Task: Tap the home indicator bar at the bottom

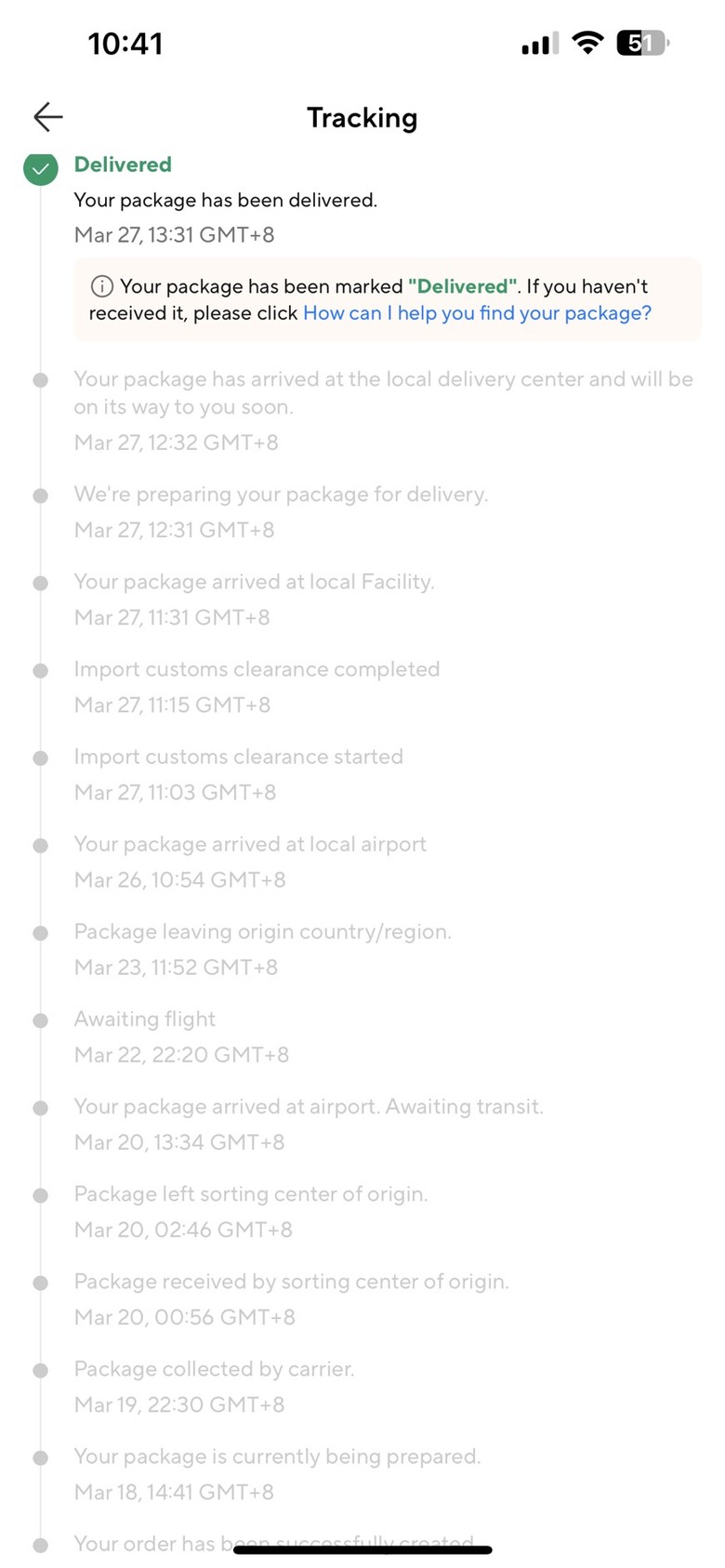Action: click(x=362, y=1549)
